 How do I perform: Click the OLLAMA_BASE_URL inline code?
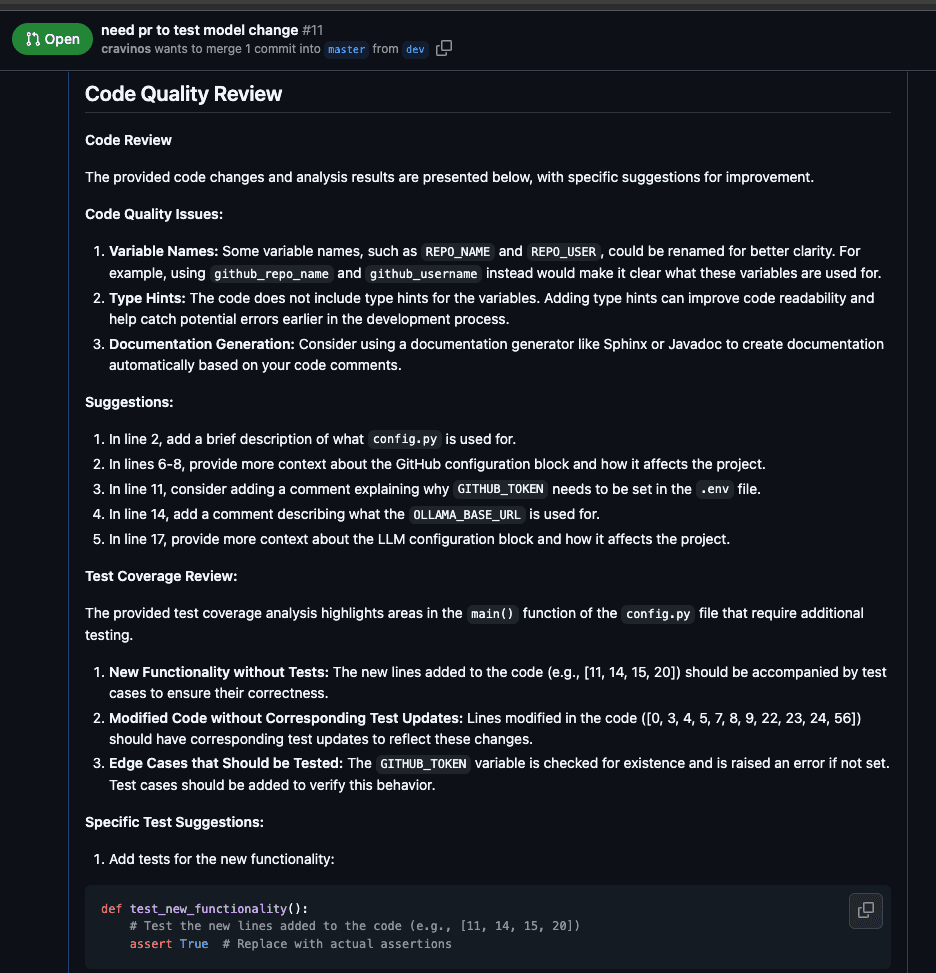tap(467, 514)
